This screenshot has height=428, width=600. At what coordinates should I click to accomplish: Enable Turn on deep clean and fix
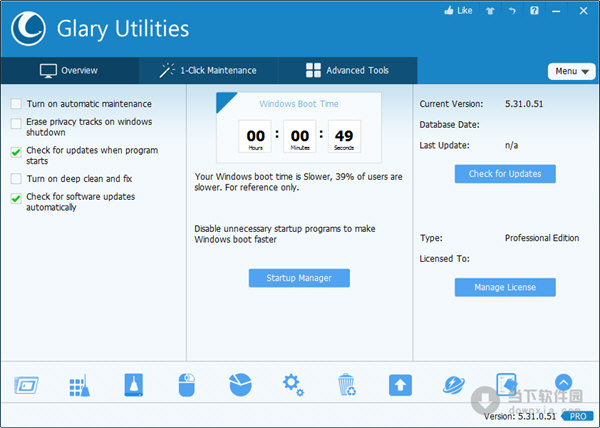point(16,179)
